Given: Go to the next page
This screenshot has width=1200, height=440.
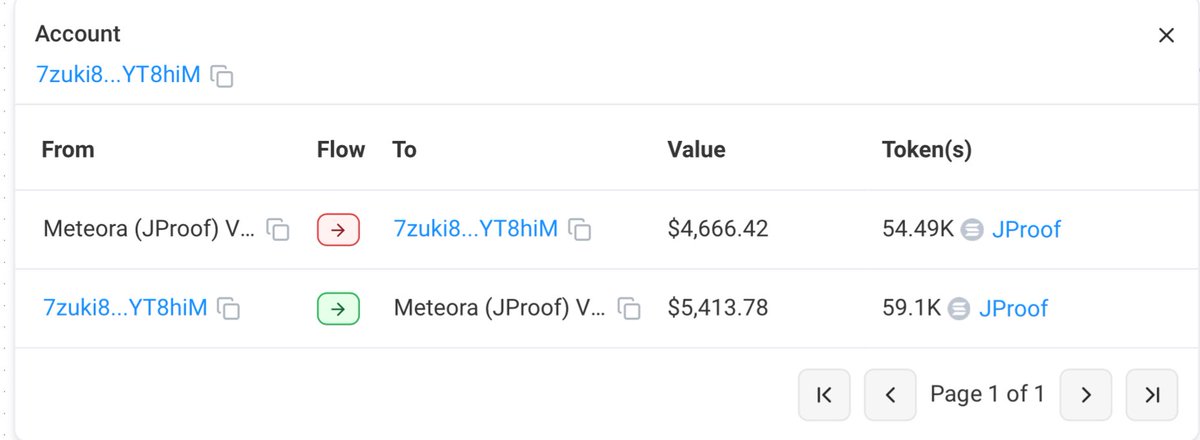Looking at the screenshot, I should pyautogui.click(x=1085, y=395).
